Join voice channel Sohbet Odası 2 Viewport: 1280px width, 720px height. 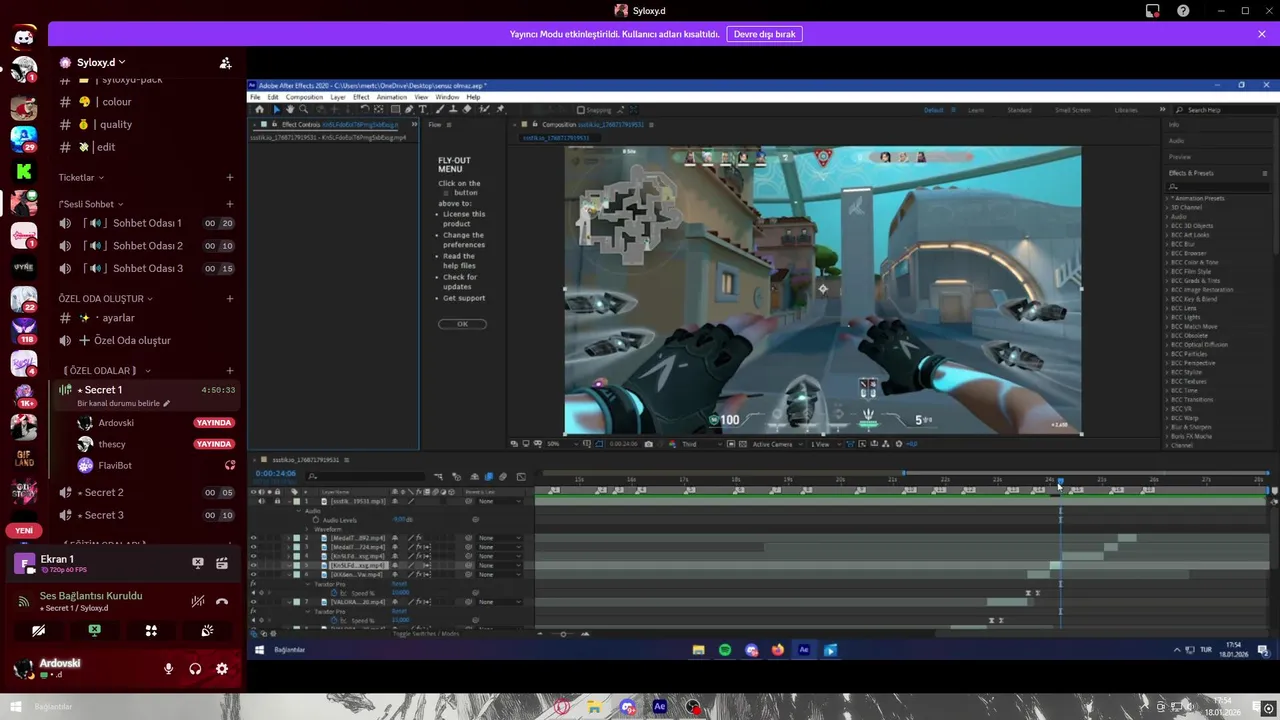point(147,246)
